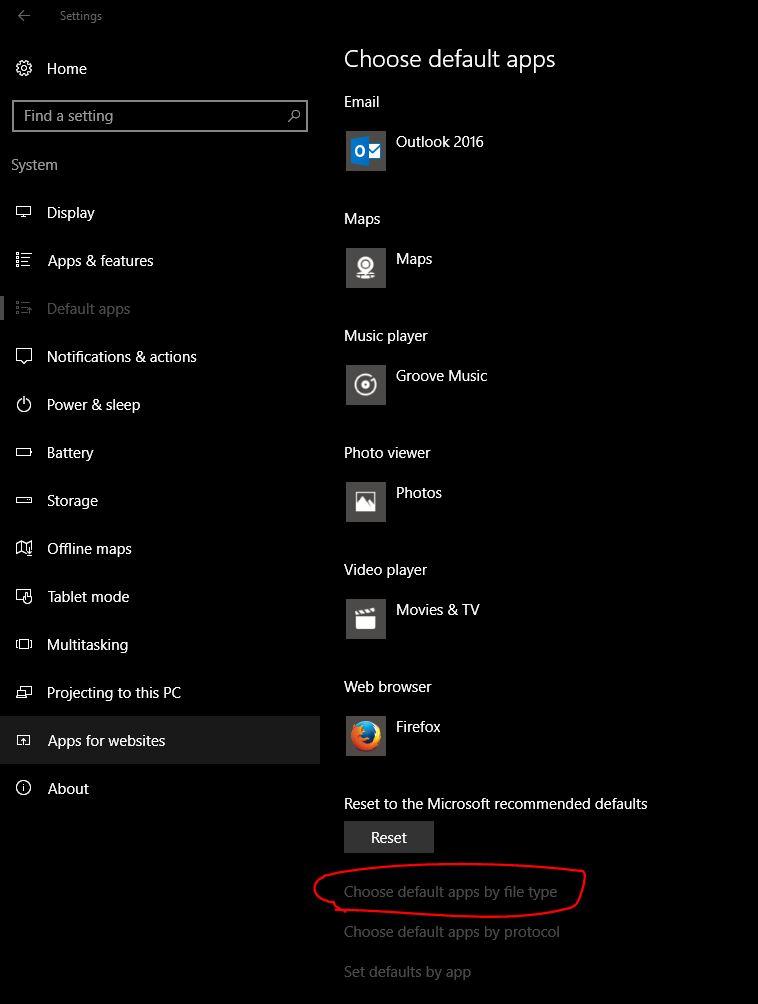Click the Firefox browser icon
This screenshot has width=758, height=1004.
click(x=366, y=736)
